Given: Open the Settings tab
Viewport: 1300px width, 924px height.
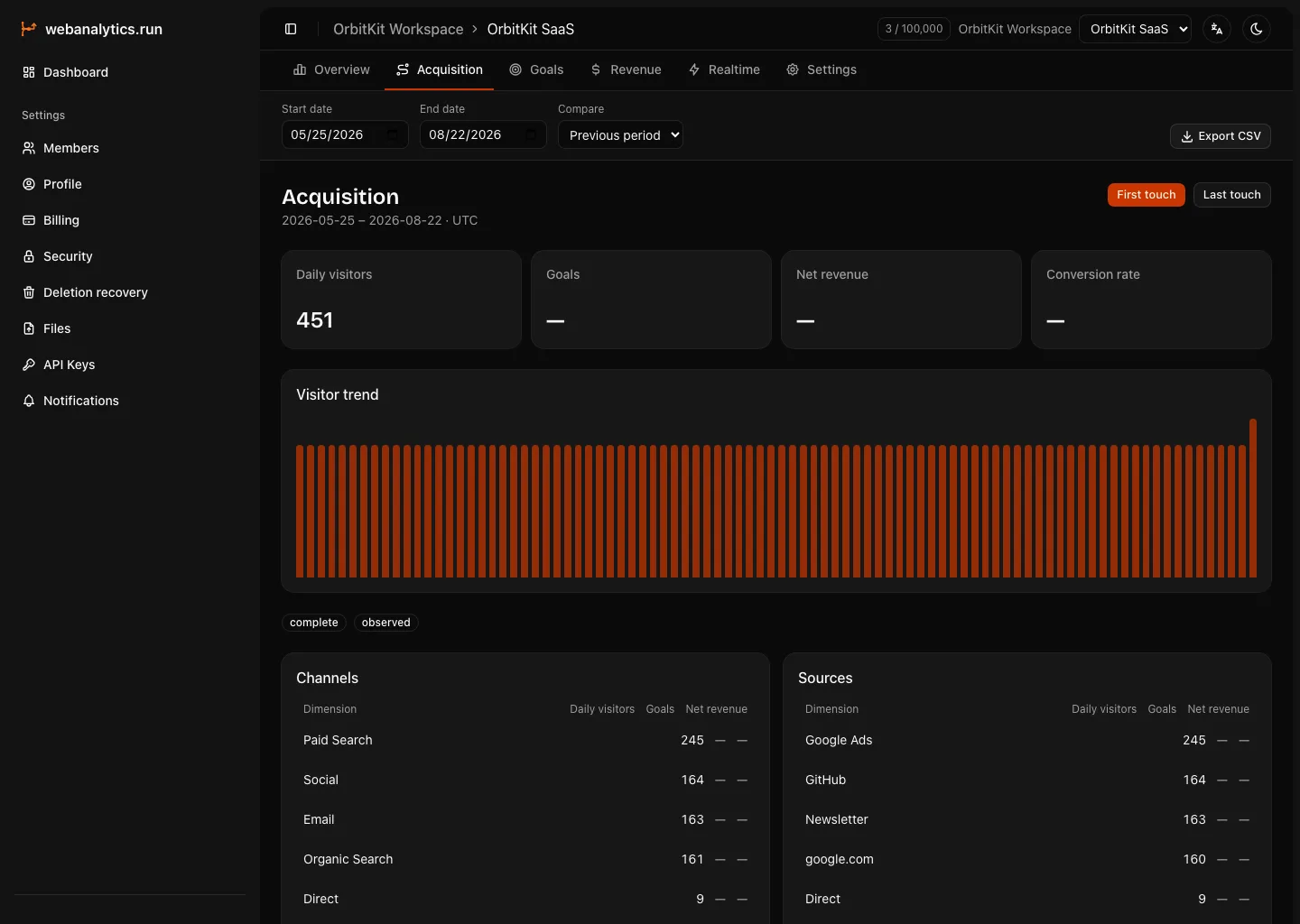Looking at the screenshot, I should 822,69.
